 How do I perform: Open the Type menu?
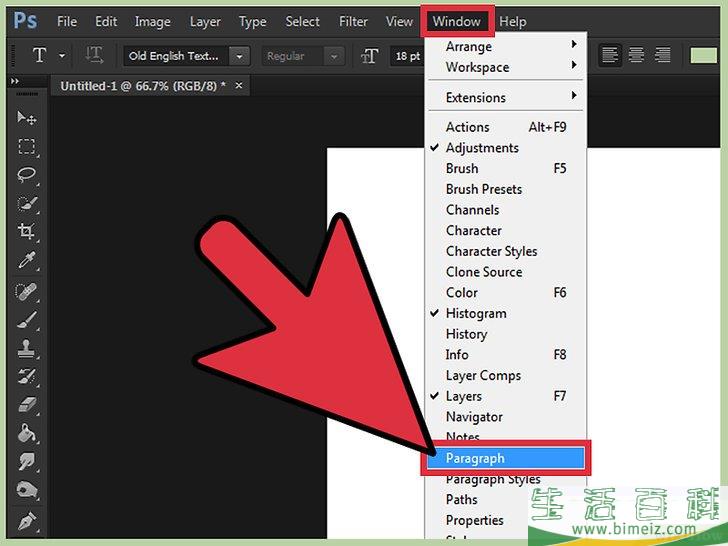(252, 22)
